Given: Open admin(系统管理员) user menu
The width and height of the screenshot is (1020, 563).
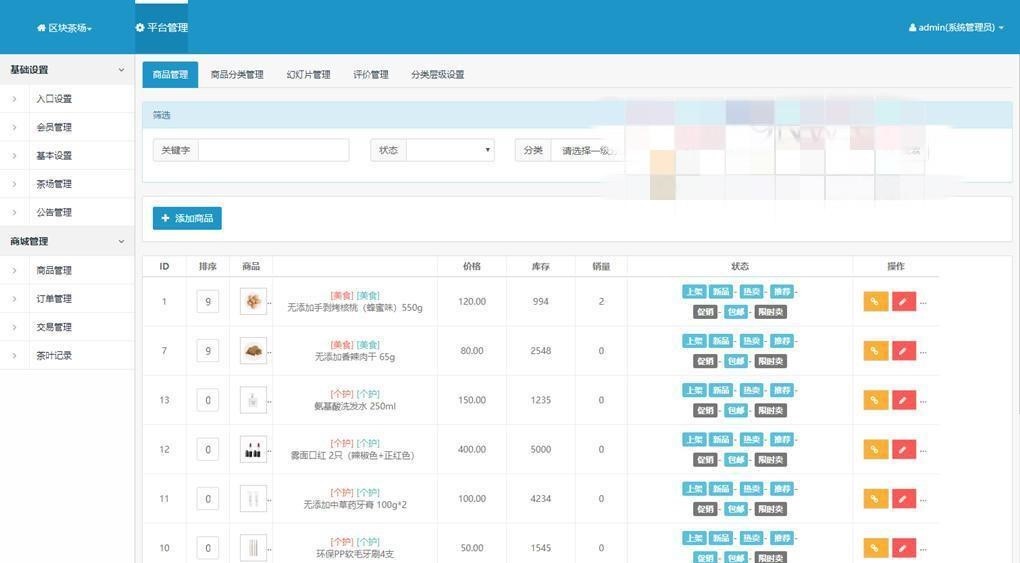Looking at the screenshot, I should (956, 27).
